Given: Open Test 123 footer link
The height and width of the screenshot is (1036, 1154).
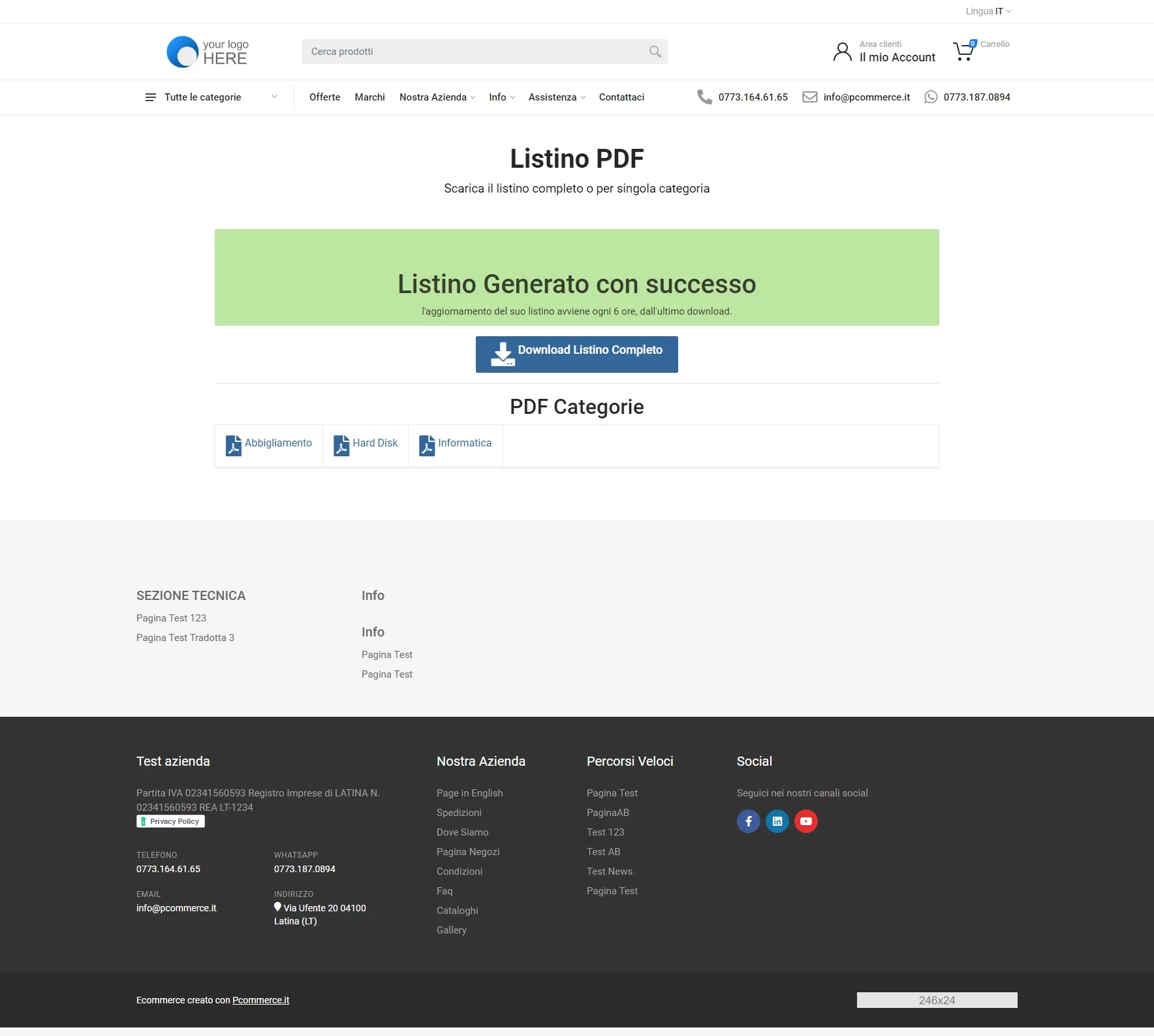Looking at the screenshot, I should pos(606,832).
